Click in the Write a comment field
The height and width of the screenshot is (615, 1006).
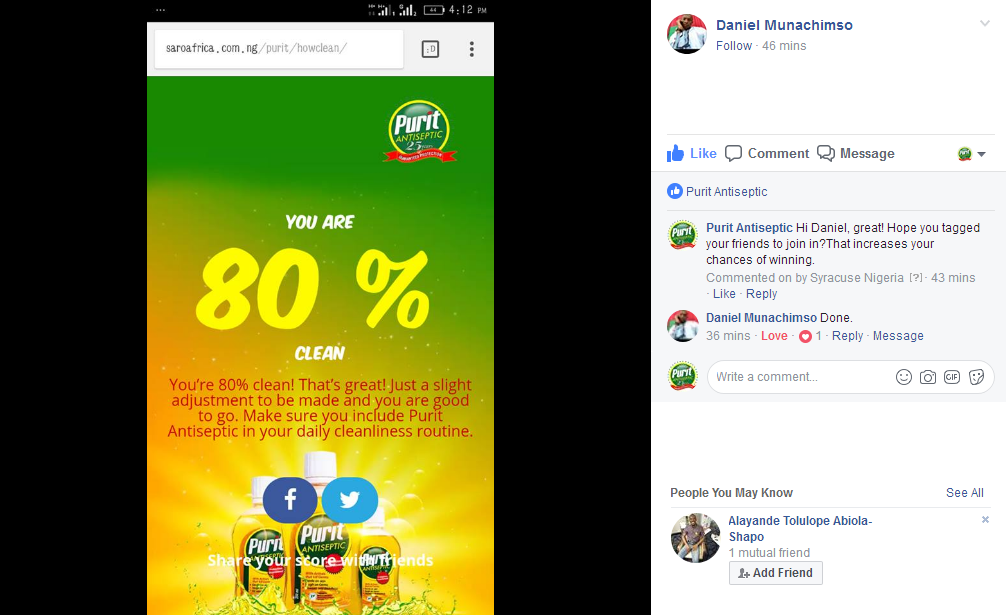pyautogui.click(x=799, y=377)
